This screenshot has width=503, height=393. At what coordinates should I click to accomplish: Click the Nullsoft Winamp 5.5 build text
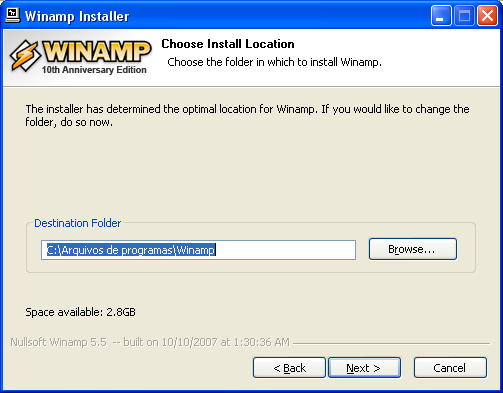pos(150,342)
